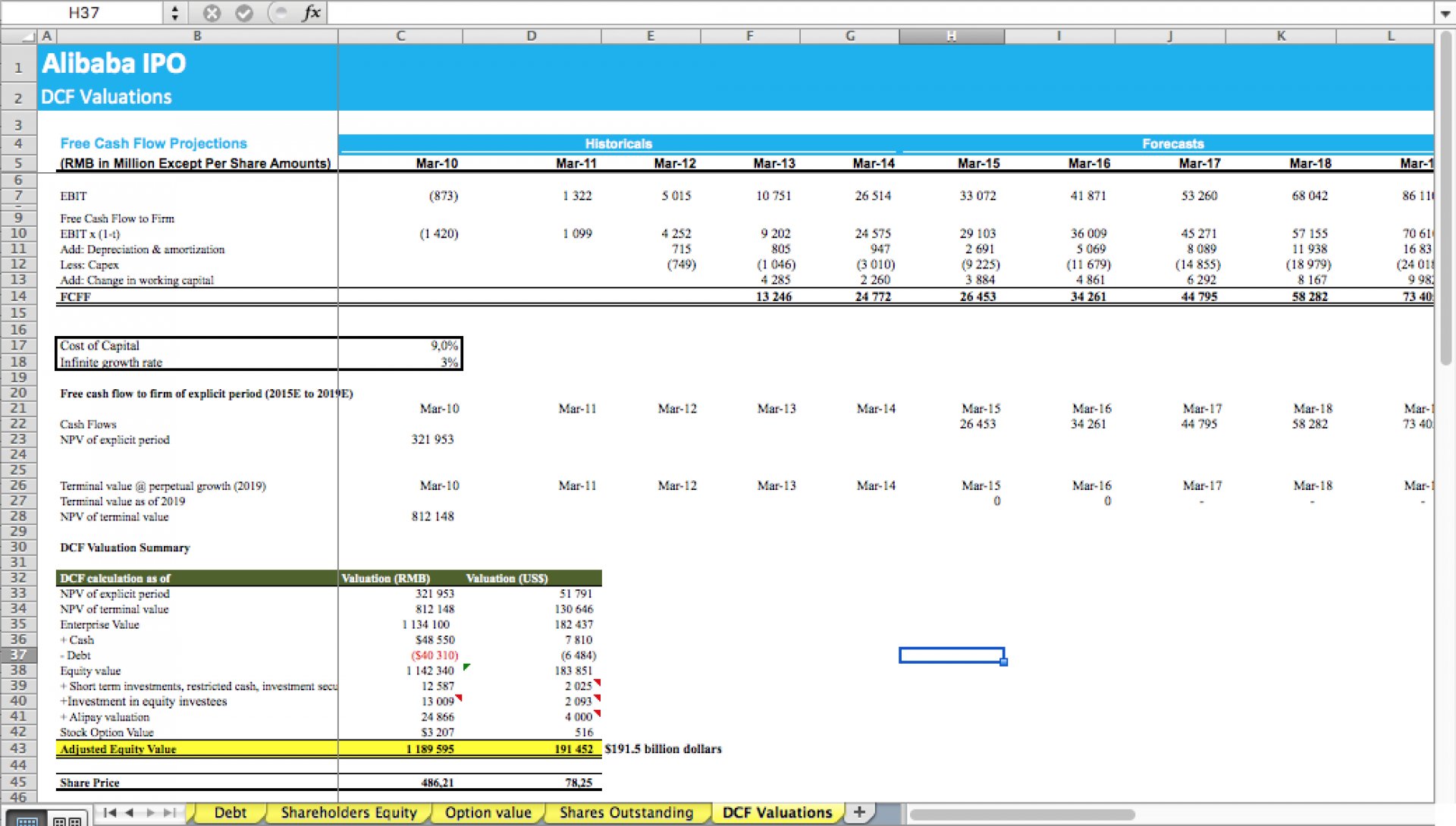
Task: Click the DCF Valuations subtitle cell
Action: 106,97
